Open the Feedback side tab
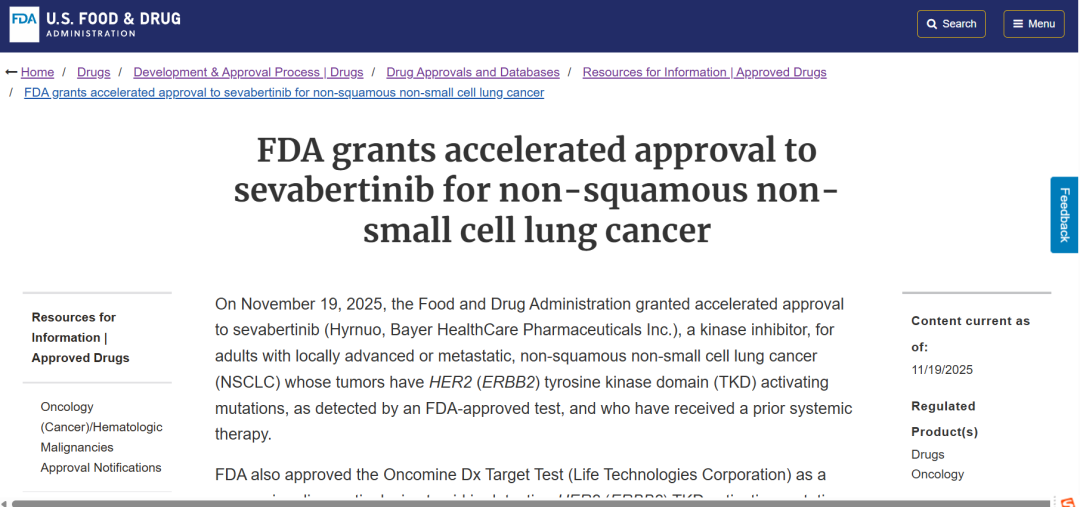This screenshot has width=1080, height=507. point(1064,215)
